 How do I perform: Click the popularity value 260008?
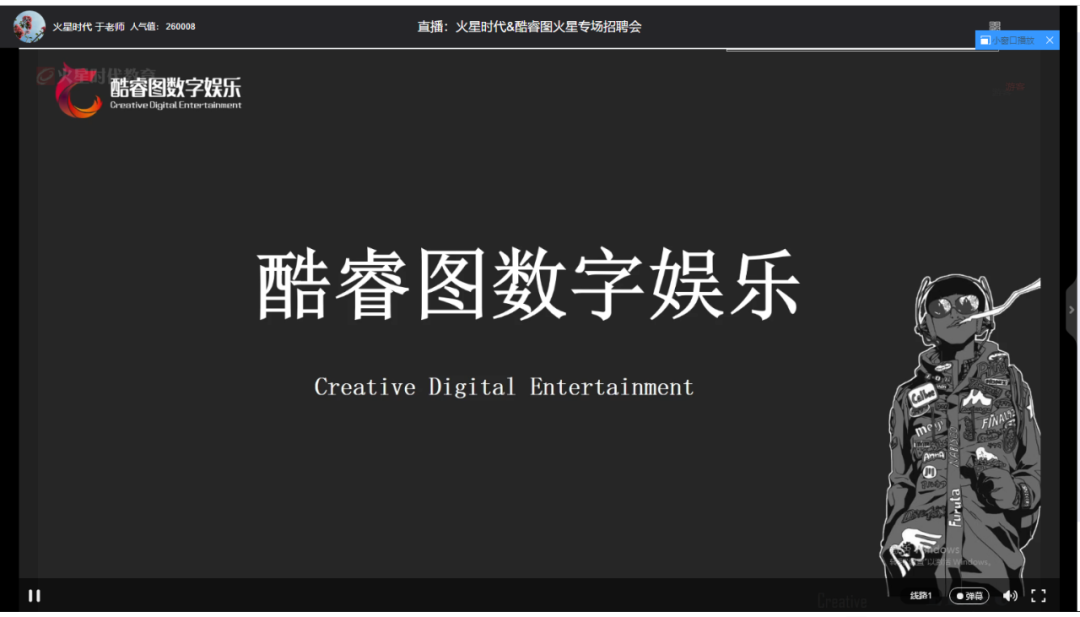[180, 27]
